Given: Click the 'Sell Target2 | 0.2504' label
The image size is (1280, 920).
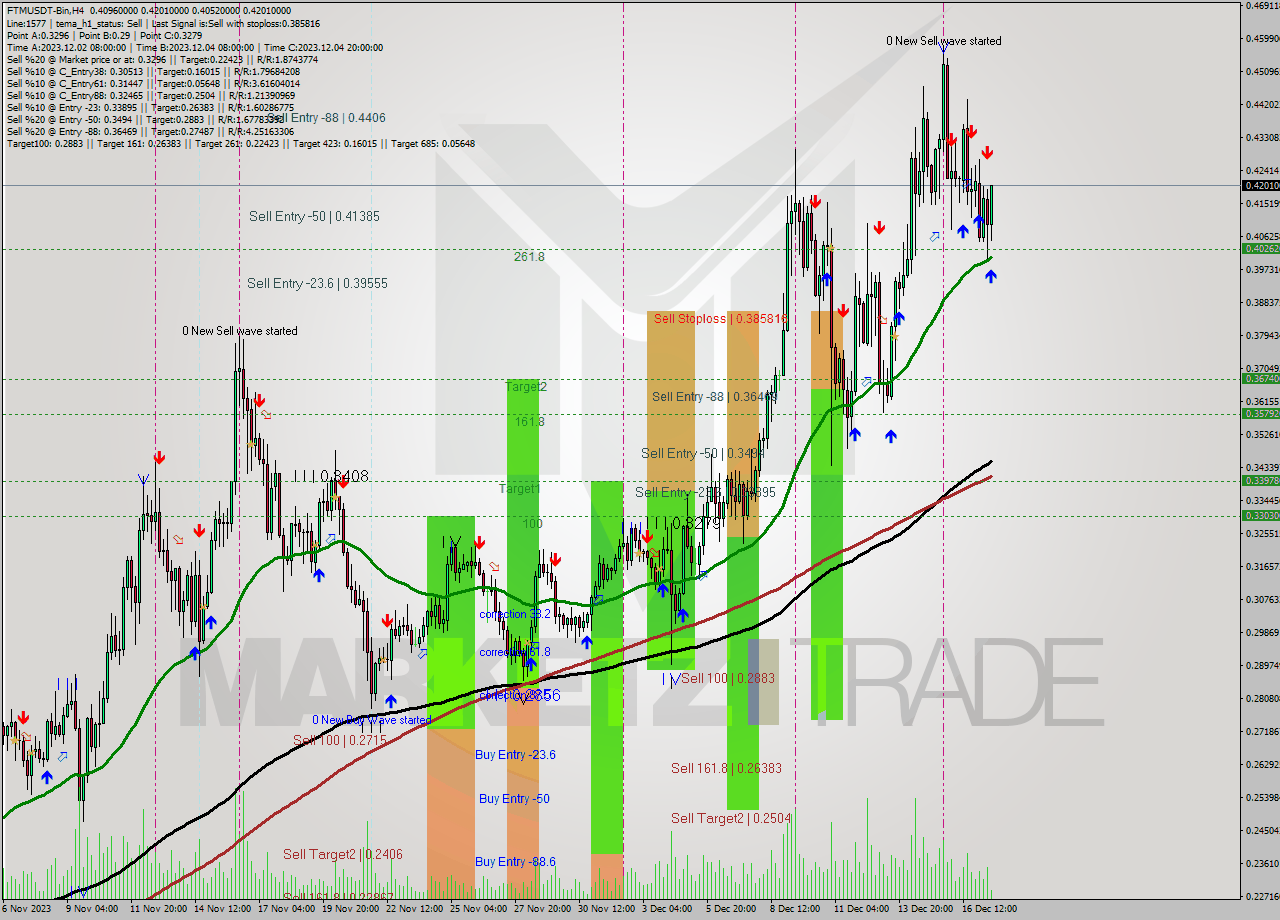Looking at the screenshot, I should 731,818.
